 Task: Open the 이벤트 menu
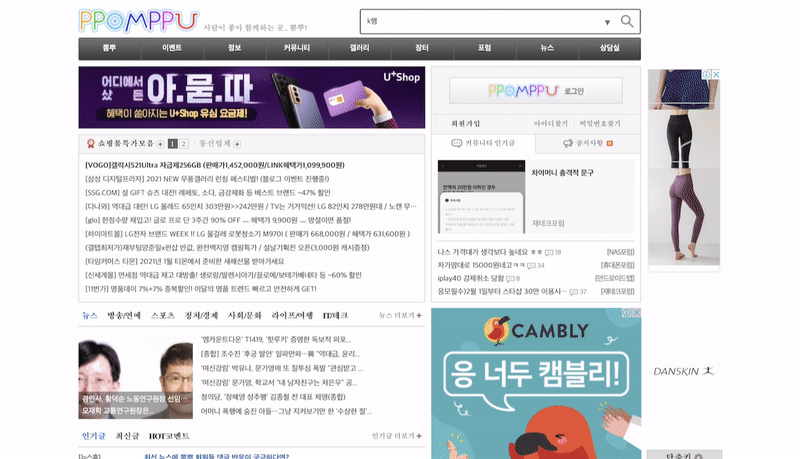click(172, 48)
